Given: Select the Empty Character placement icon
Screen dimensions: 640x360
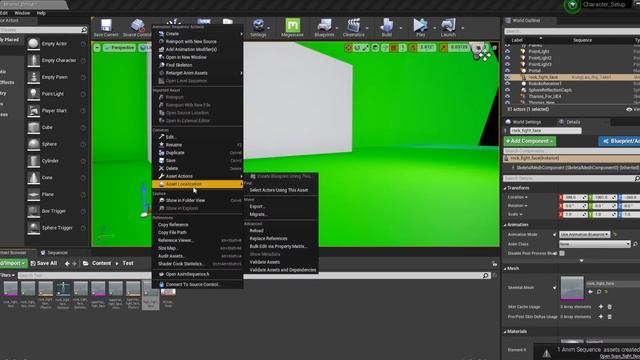Looking at the screenshot, I should tap(33, 60).
